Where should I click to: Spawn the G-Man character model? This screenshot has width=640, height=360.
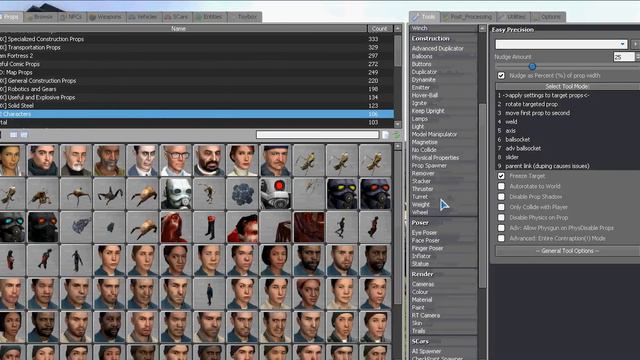(x=142, y=160)
